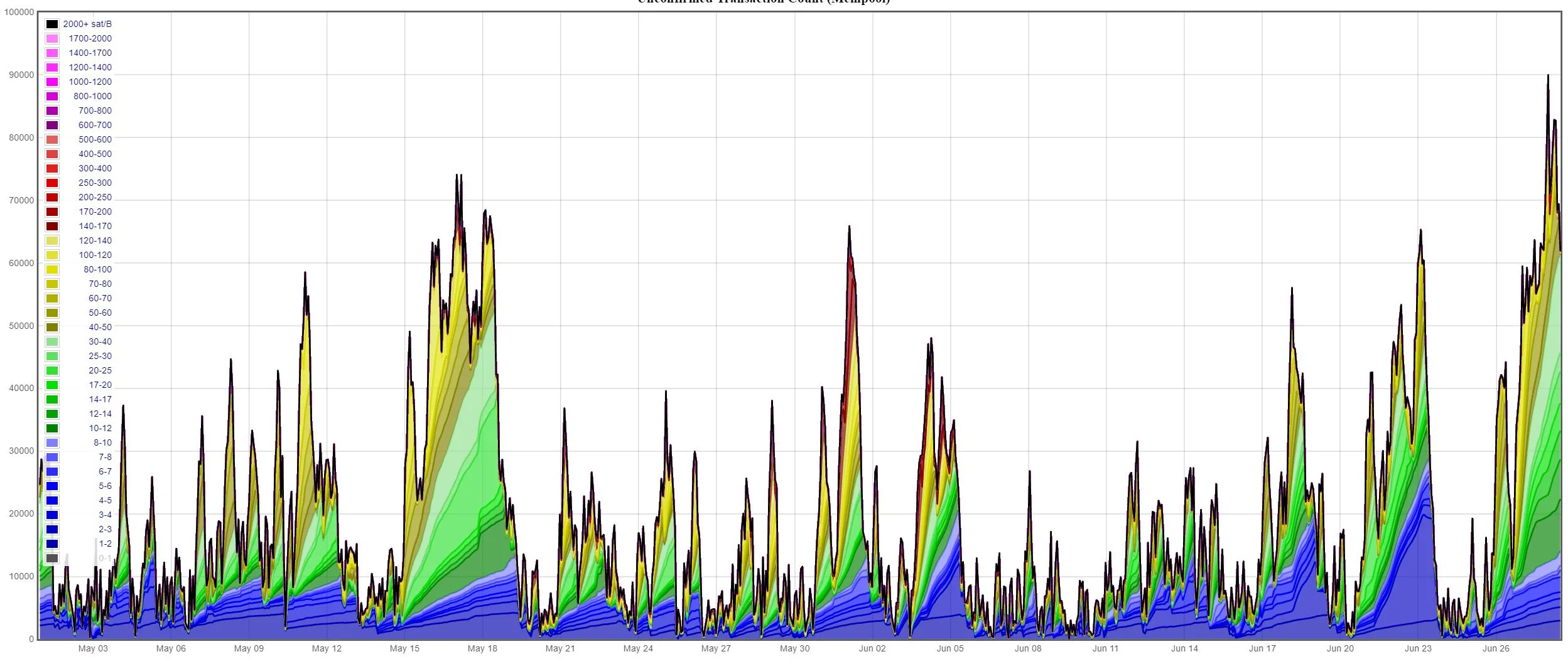Click the magenta 1000-1200 legend swatch
Screen dimensions: 1568x664
tap(52, 82)
